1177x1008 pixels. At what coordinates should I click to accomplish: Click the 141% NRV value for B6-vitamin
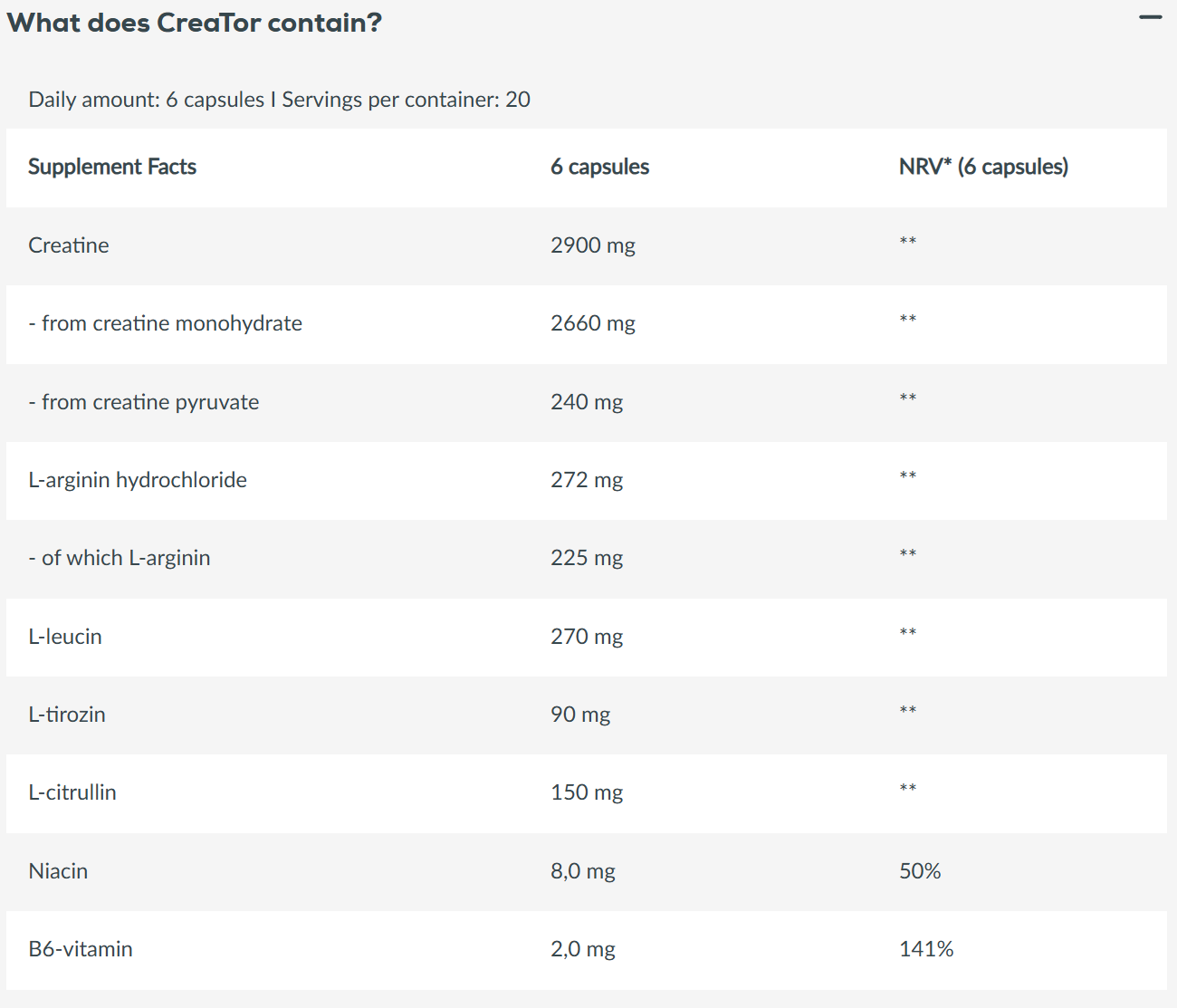coord(926,949)
